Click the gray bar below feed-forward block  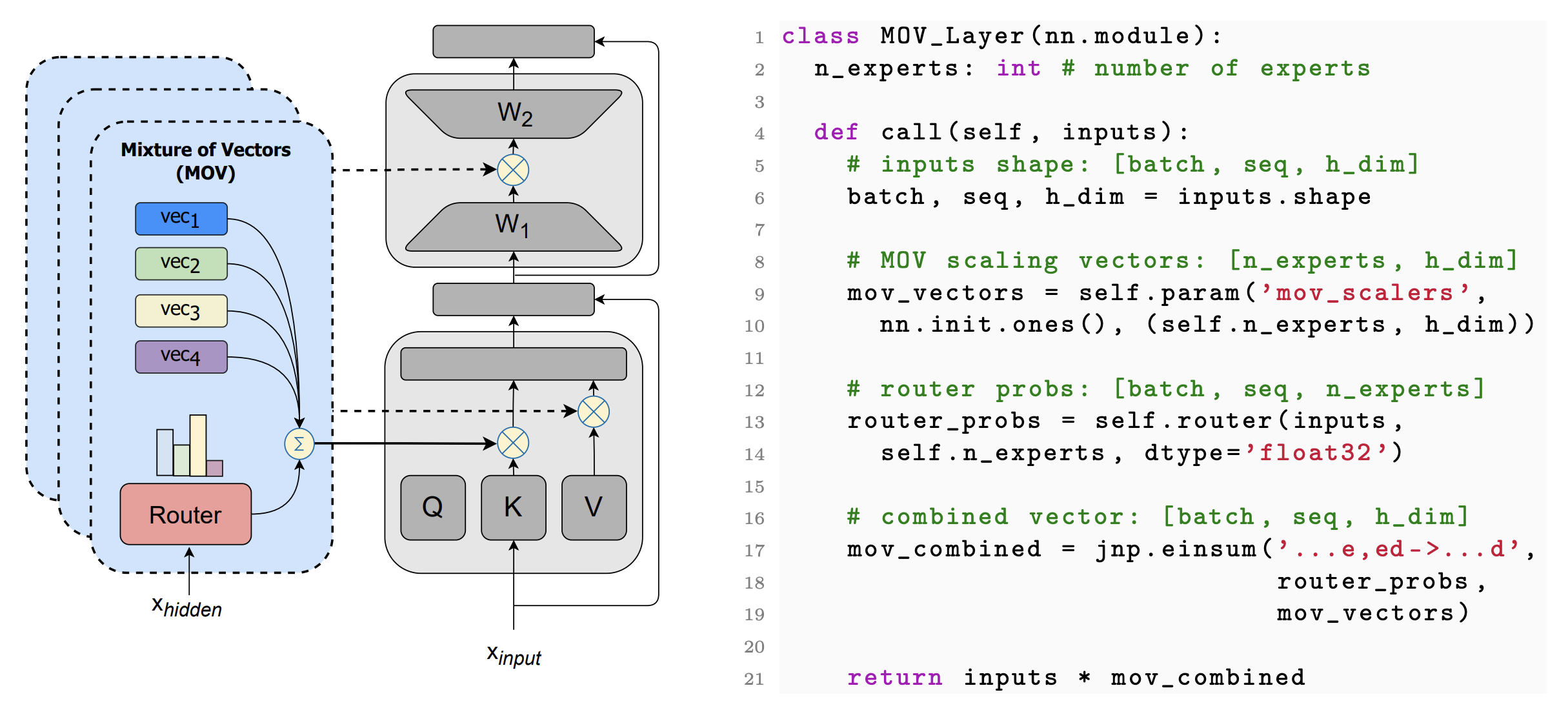pyautogui.click(x=514, y=299)
